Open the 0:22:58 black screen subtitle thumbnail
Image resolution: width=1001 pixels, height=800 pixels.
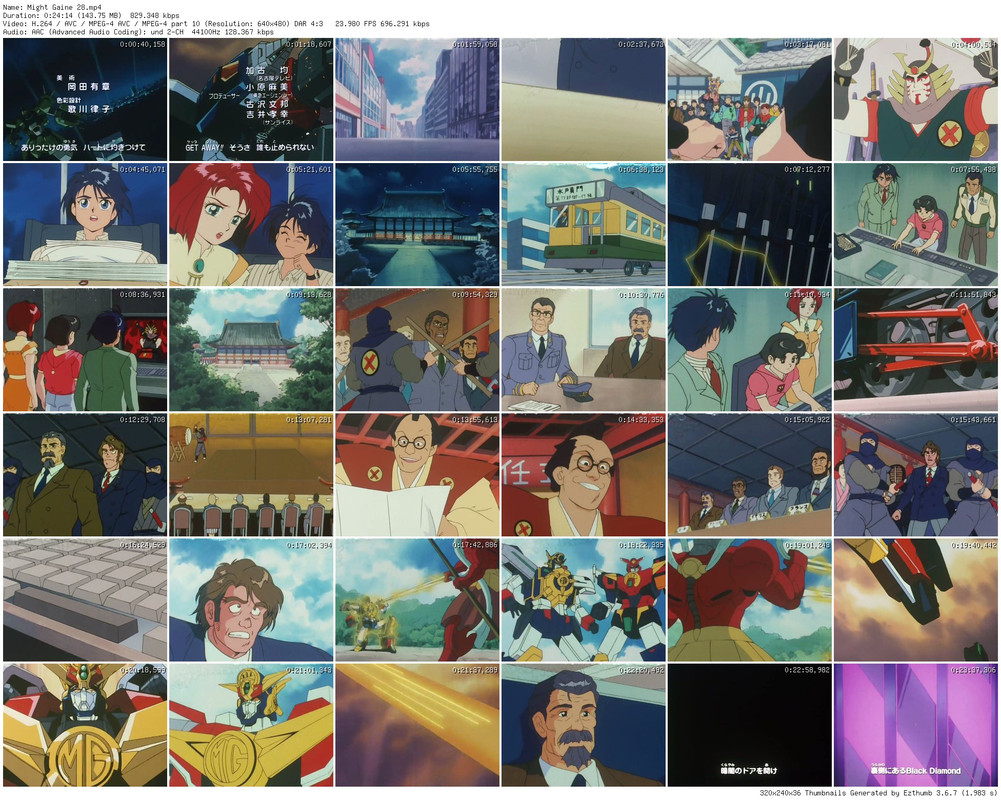pos(749,725)
